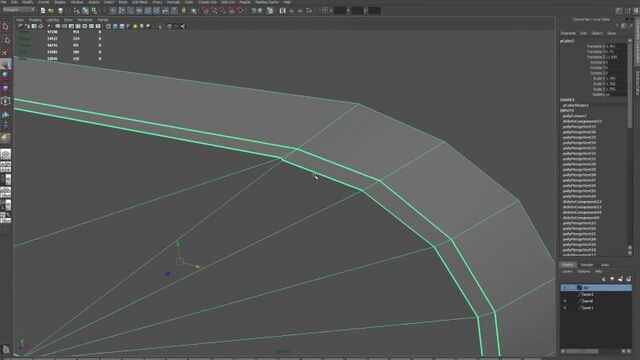This screenshot has height=360, width=640.
Task: Set selection mode to object
Action: click(x=86, y=11)
